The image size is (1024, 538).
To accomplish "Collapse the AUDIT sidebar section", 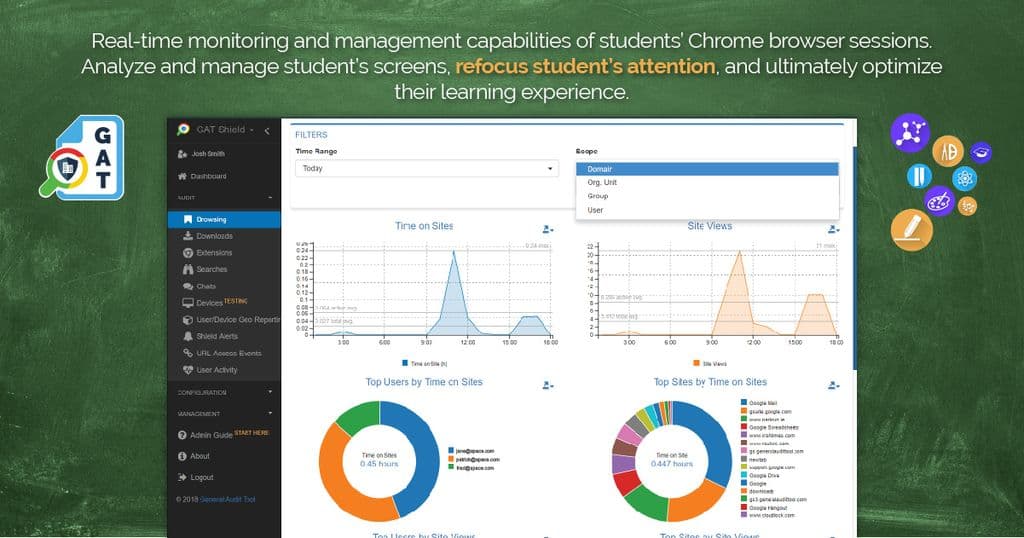I will tap(224, 197).
